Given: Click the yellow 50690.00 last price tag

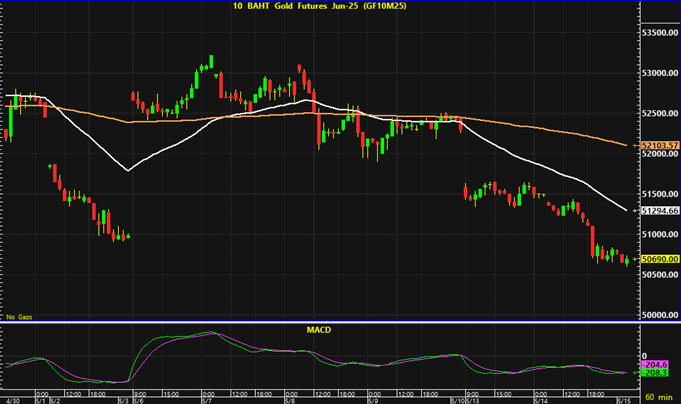Looking at the screenshot, I should [660, 259].
